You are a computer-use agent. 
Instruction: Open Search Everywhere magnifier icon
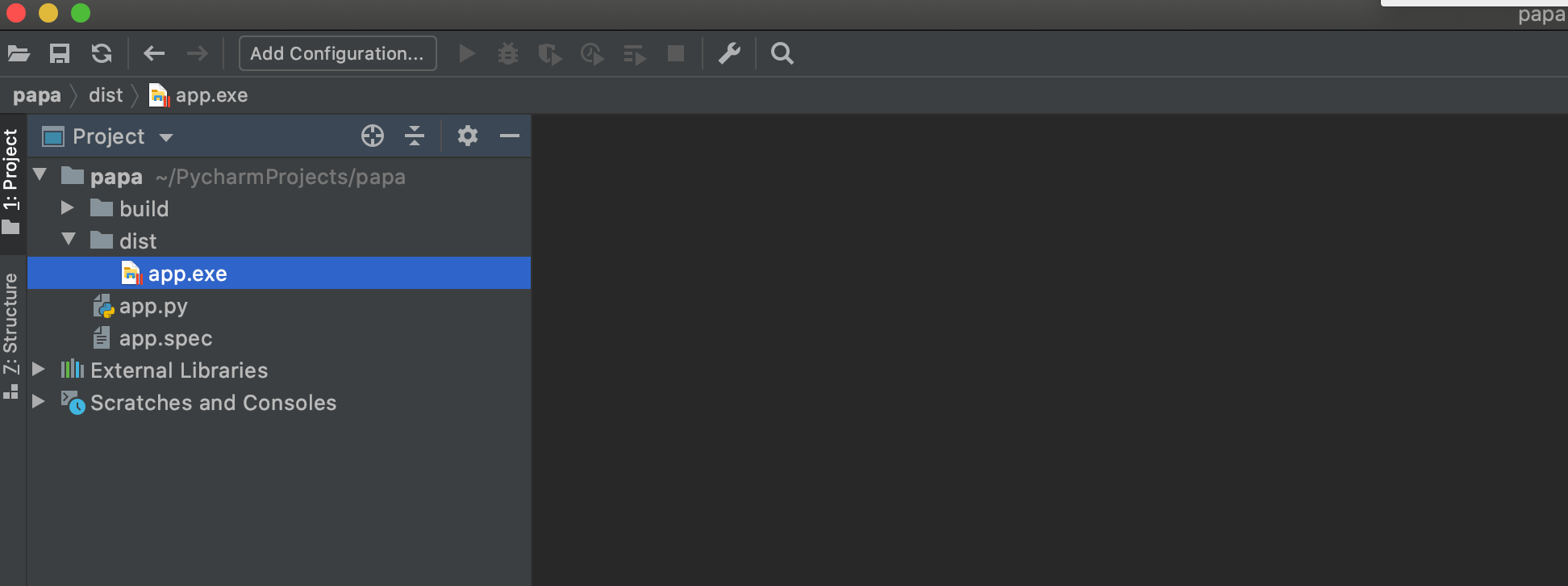pos(782,54)
